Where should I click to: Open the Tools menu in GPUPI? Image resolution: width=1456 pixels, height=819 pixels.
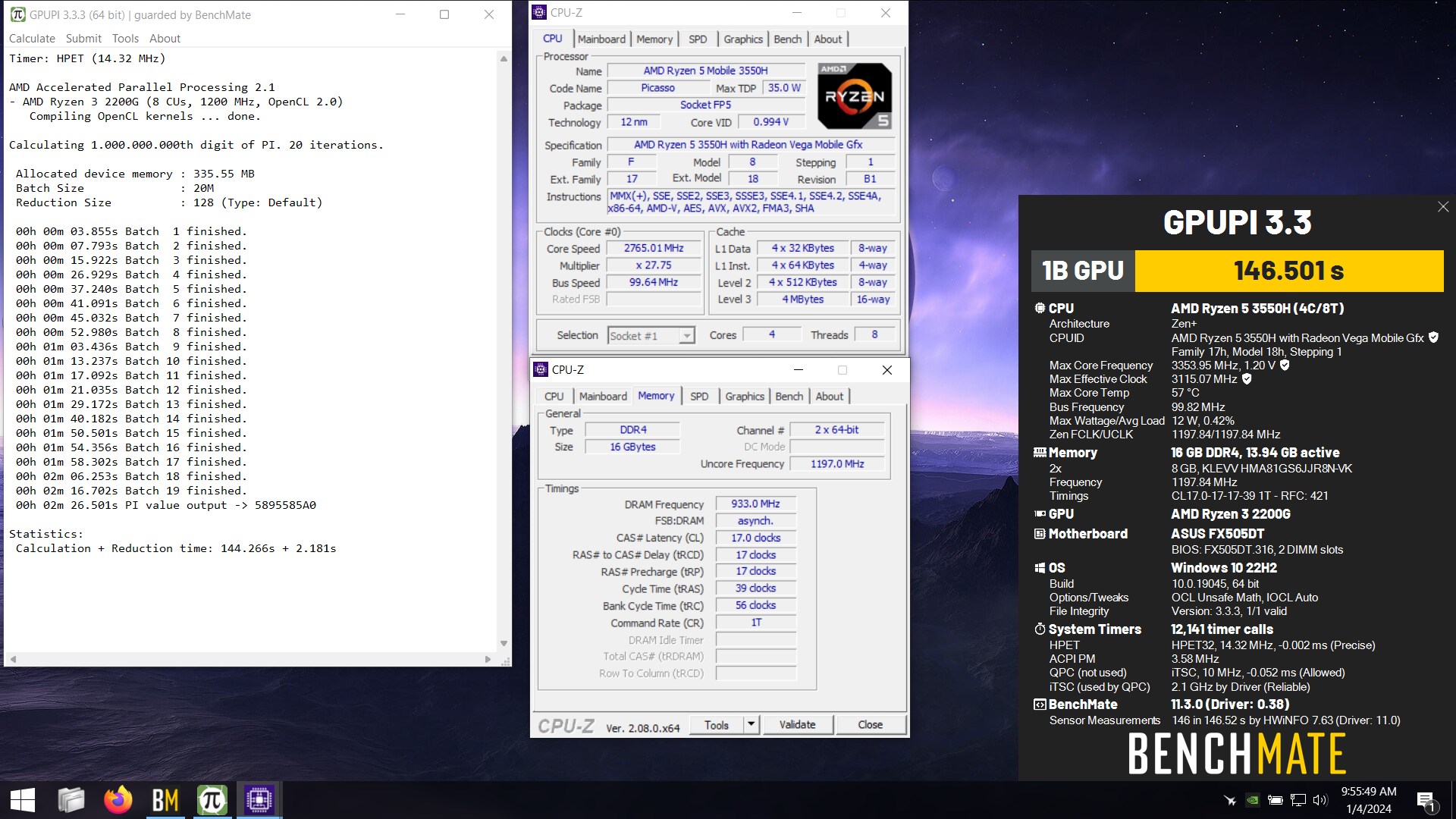(125, 38)
